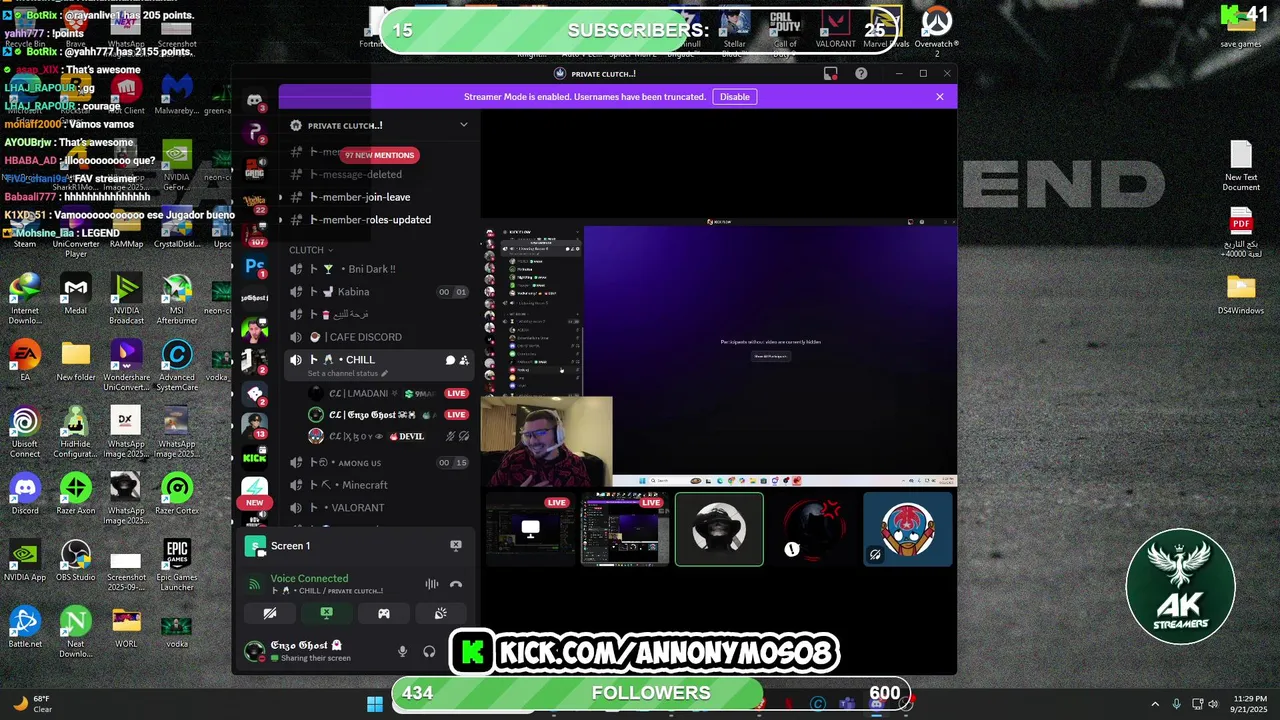The image size is (1280, 720).
Task: Open EA app desktop shortcut
Action: 25,361
